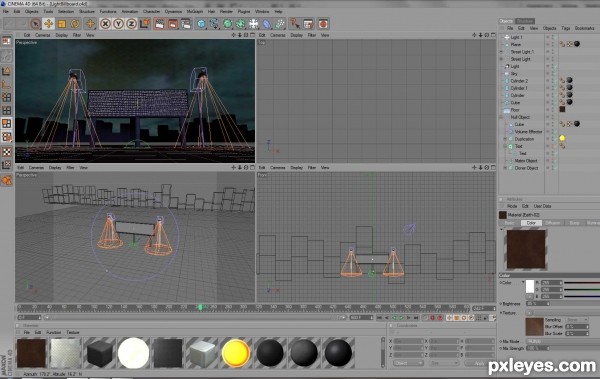
Task: Open the deformer objects toolbar icon
Action: [267, 24]
